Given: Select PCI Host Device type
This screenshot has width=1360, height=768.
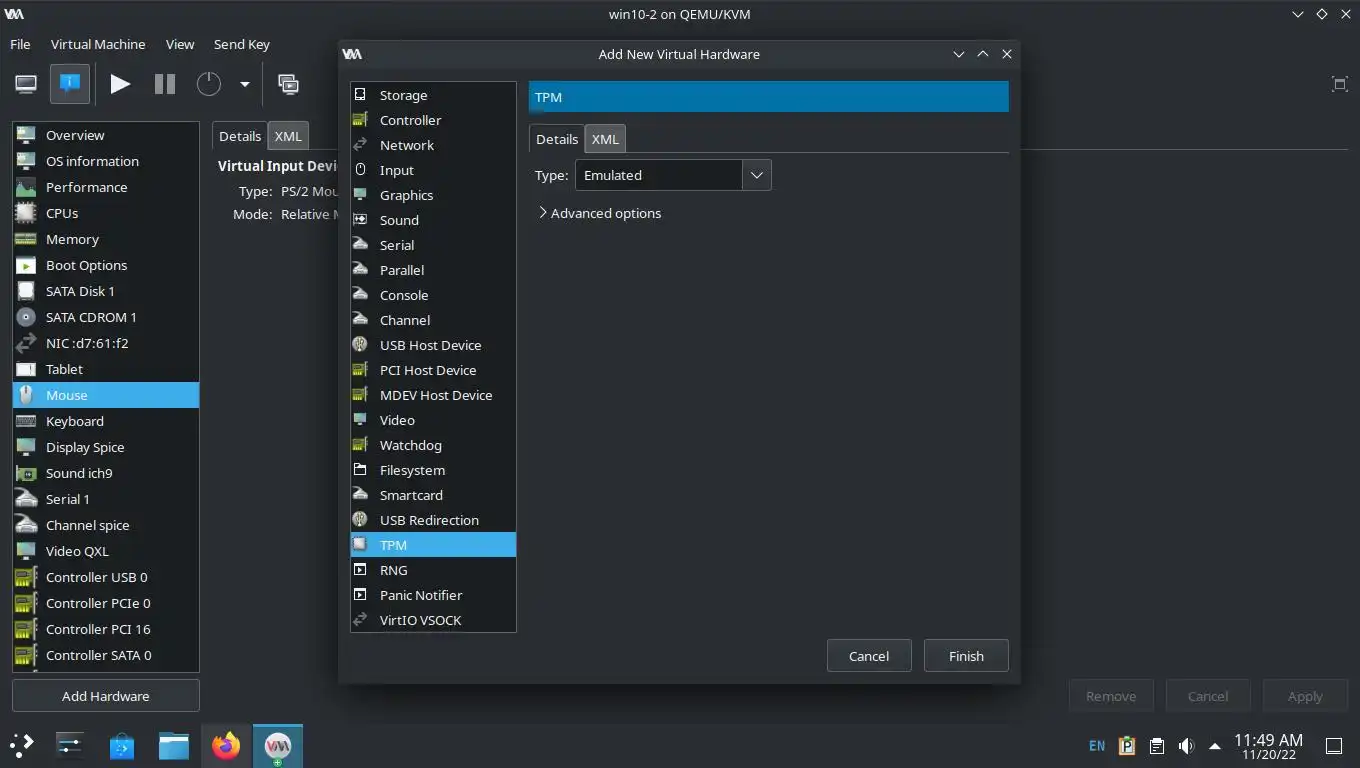Looking at the screenshot, I should click(x=433, y=370).
